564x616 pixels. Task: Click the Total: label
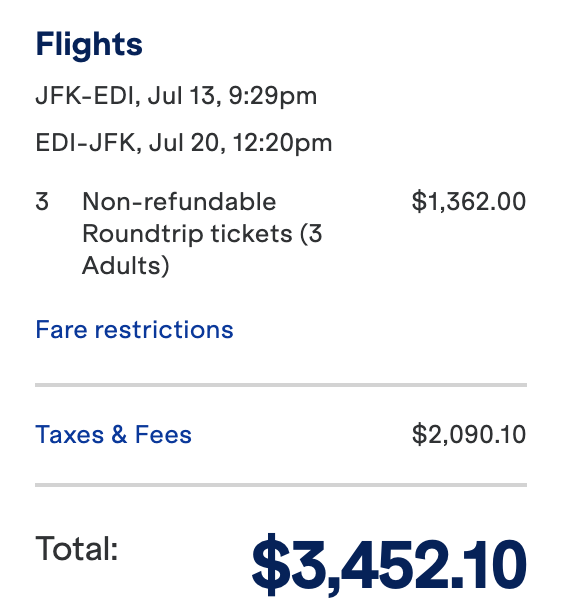[77, 548]
